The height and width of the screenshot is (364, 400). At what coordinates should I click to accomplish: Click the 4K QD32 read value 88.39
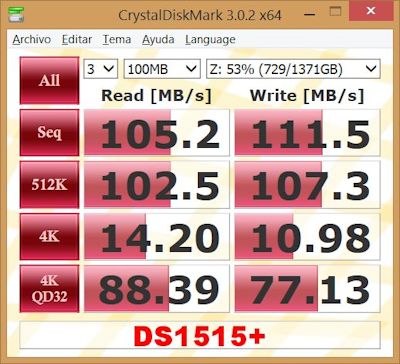(x=157, y=289)
